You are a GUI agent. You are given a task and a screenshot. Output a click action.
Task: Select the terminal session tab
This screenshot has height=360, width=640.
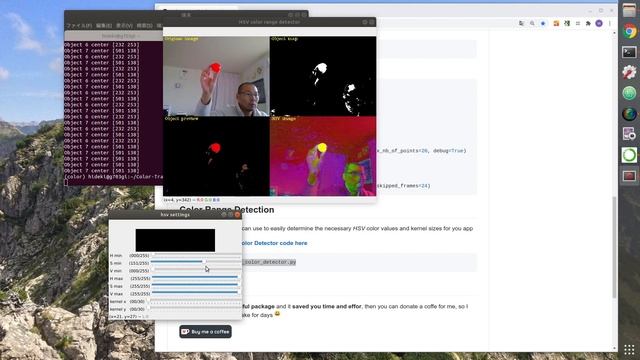coord(114,36)
